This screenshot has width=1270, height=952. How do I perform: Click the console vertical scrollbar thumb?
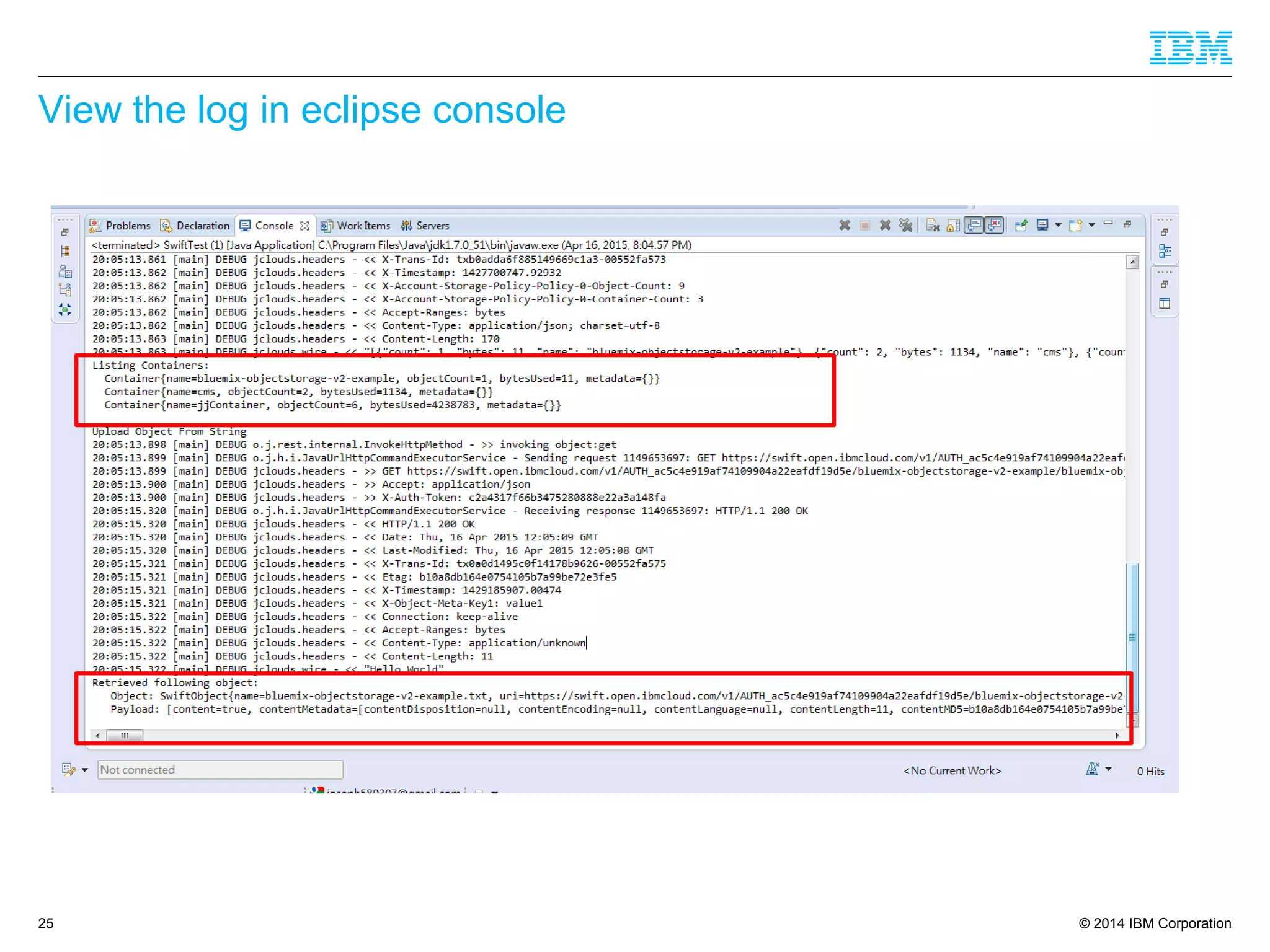pyautogui.click(x=1132, y=638)
